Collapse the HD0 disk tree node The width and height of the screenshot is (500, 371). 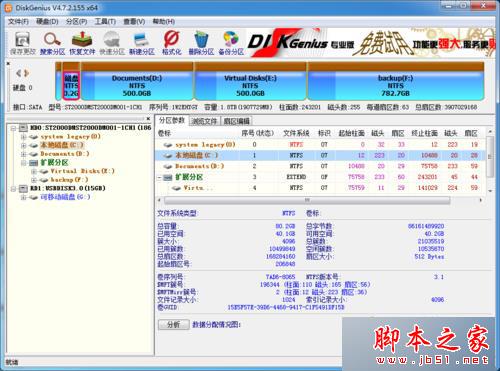[x=14, y=128]
